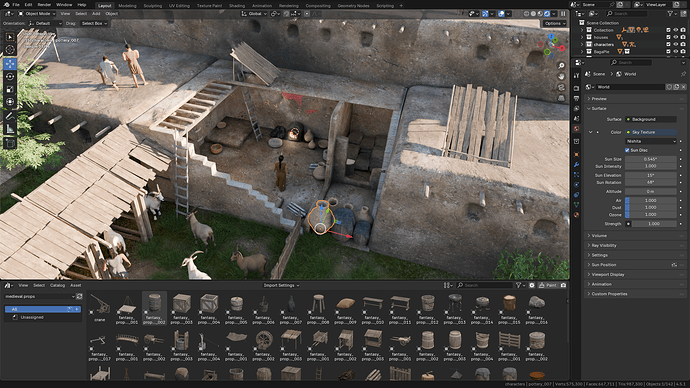The width and height of the screenshot is (690, 388).
Task: Adjust the Dust density slider
Action: (x=650, y=207)
